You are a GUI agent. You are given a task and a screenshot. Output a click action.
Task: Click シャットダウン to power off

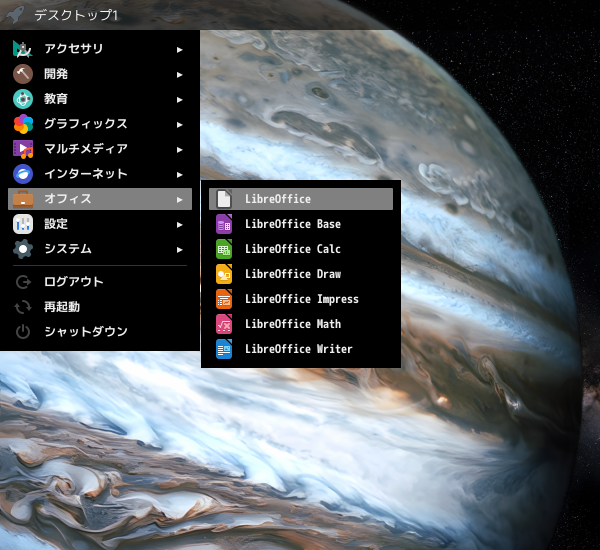(85, 332)
